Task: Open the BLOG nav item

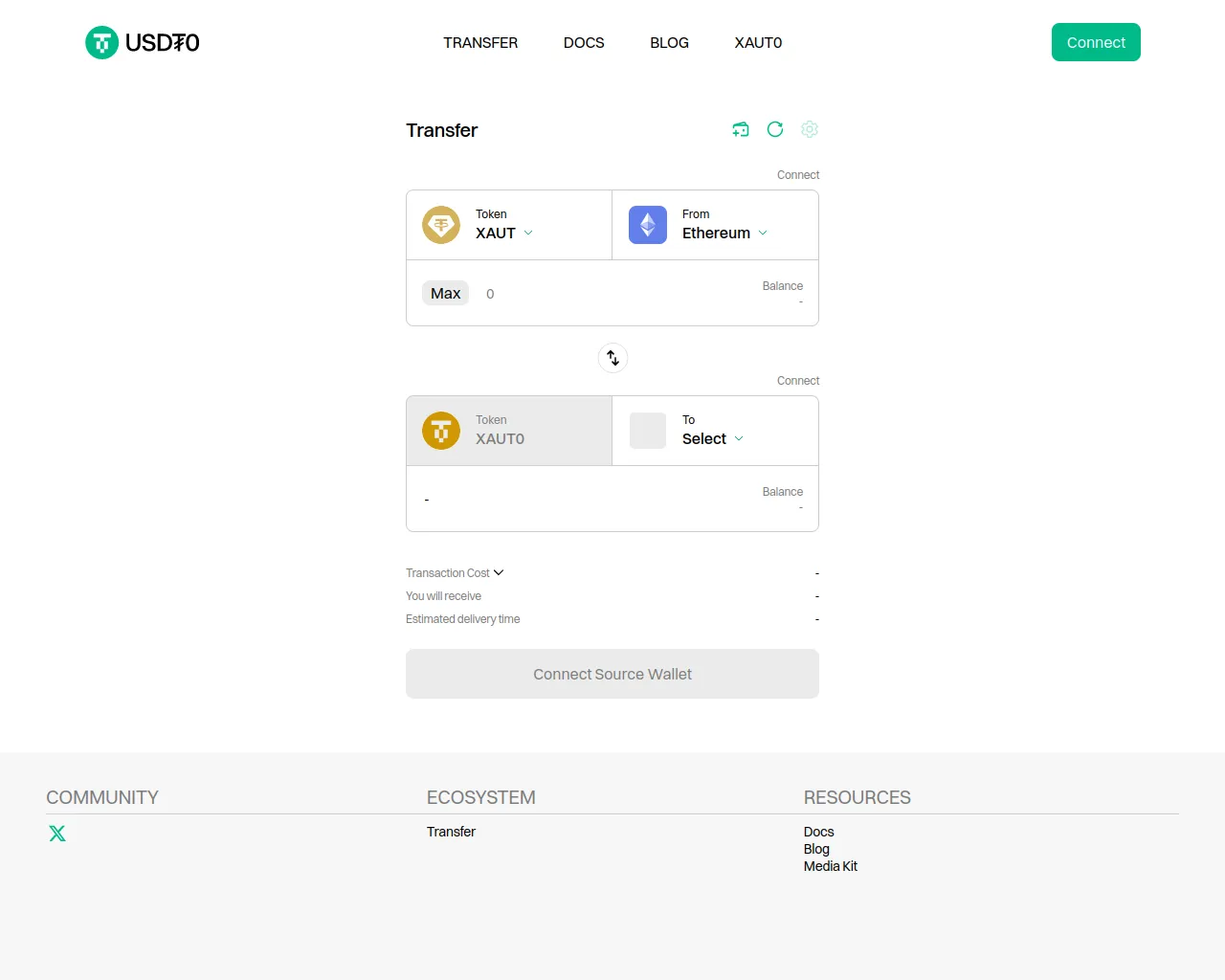Action: coord(669,43)
